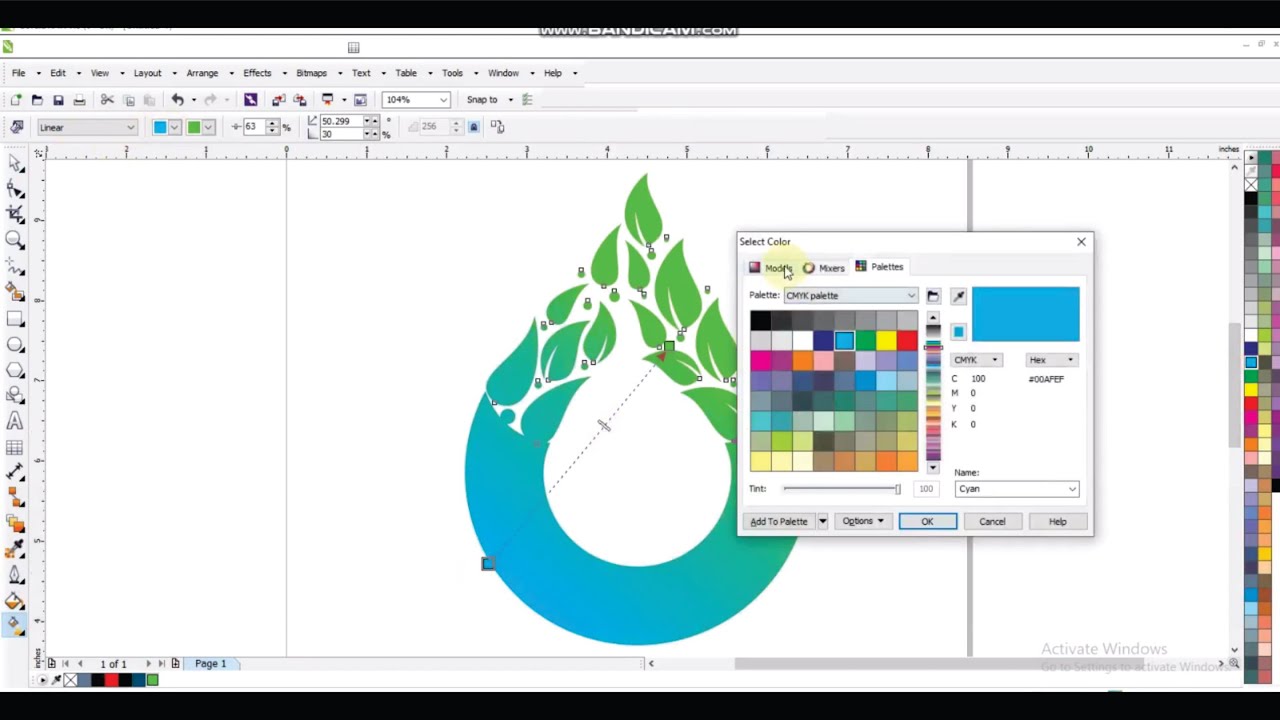
Task: Select the Zoom magnifier tool
Action: tap(15, 240)
